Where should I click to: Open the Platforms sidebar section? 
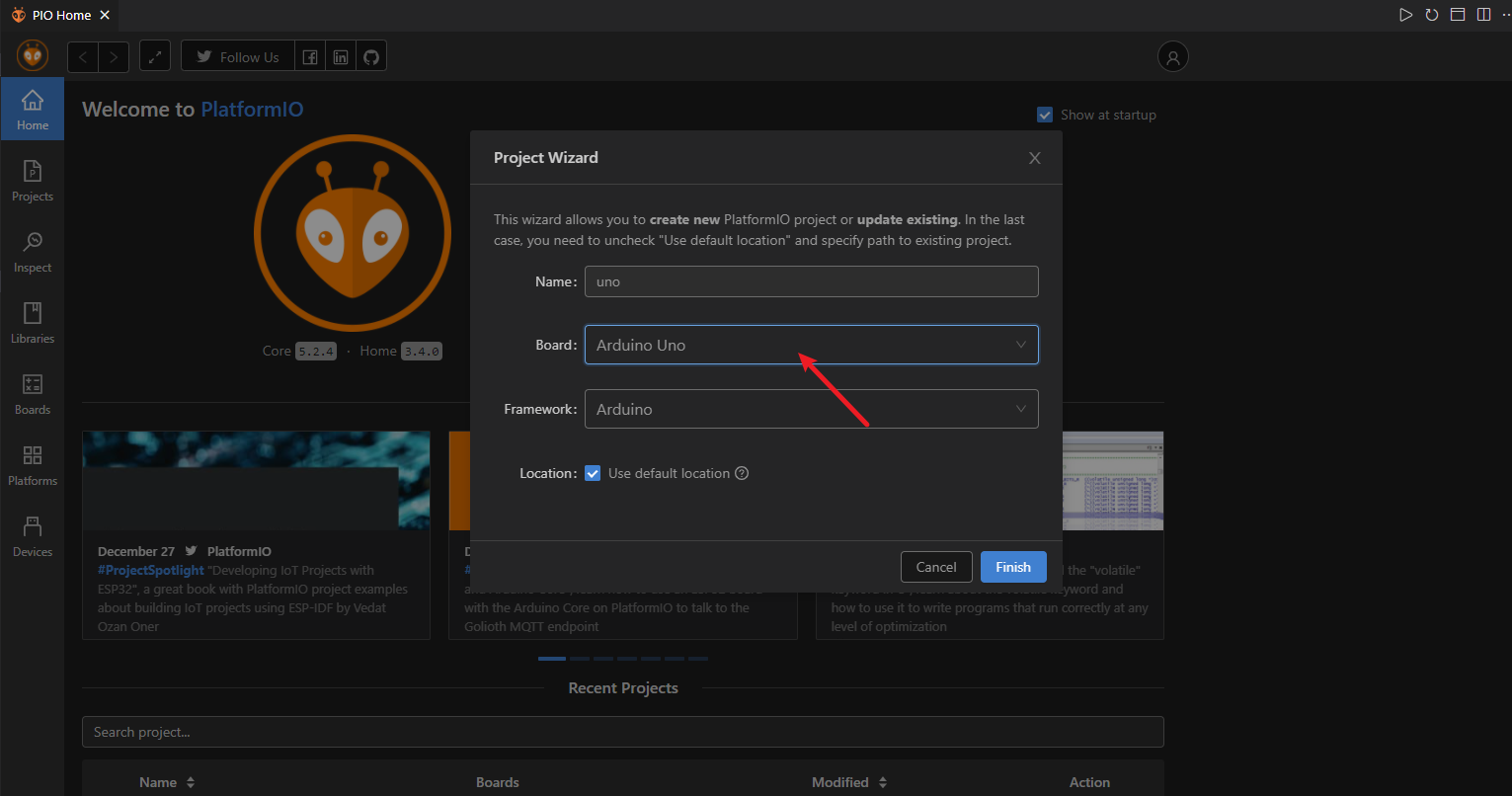(33, 465)
